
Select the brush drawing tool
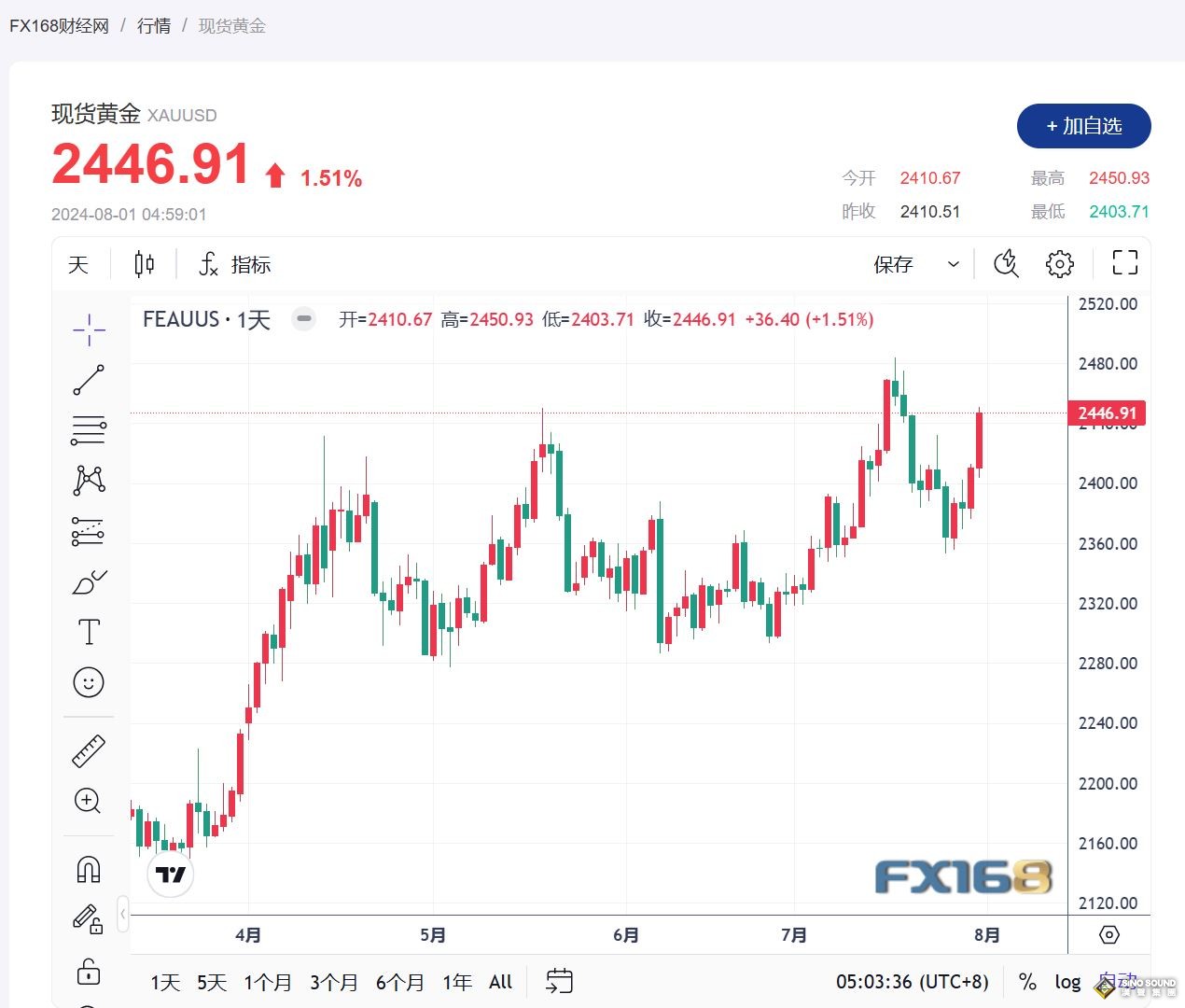pyautogui.click(x=89, y=581)
